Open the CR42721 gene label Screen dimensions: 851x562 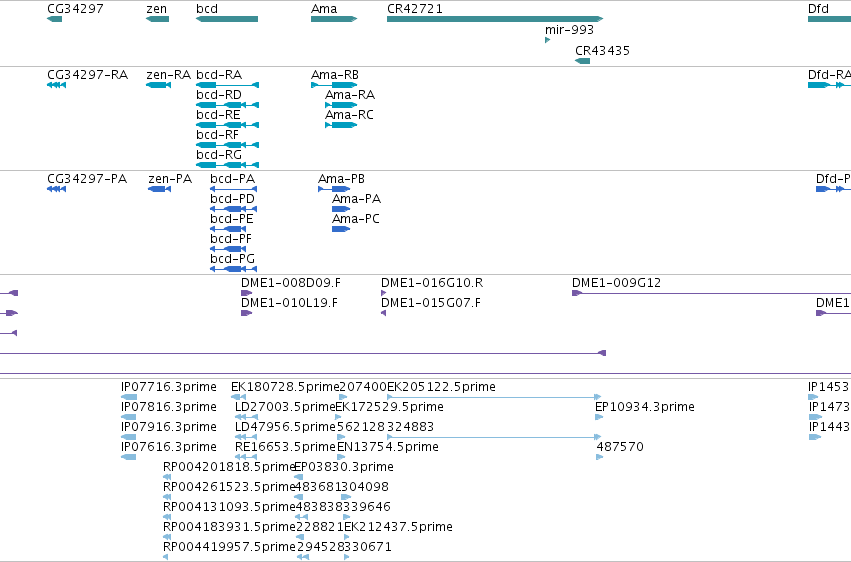click(x=415, y=9)
